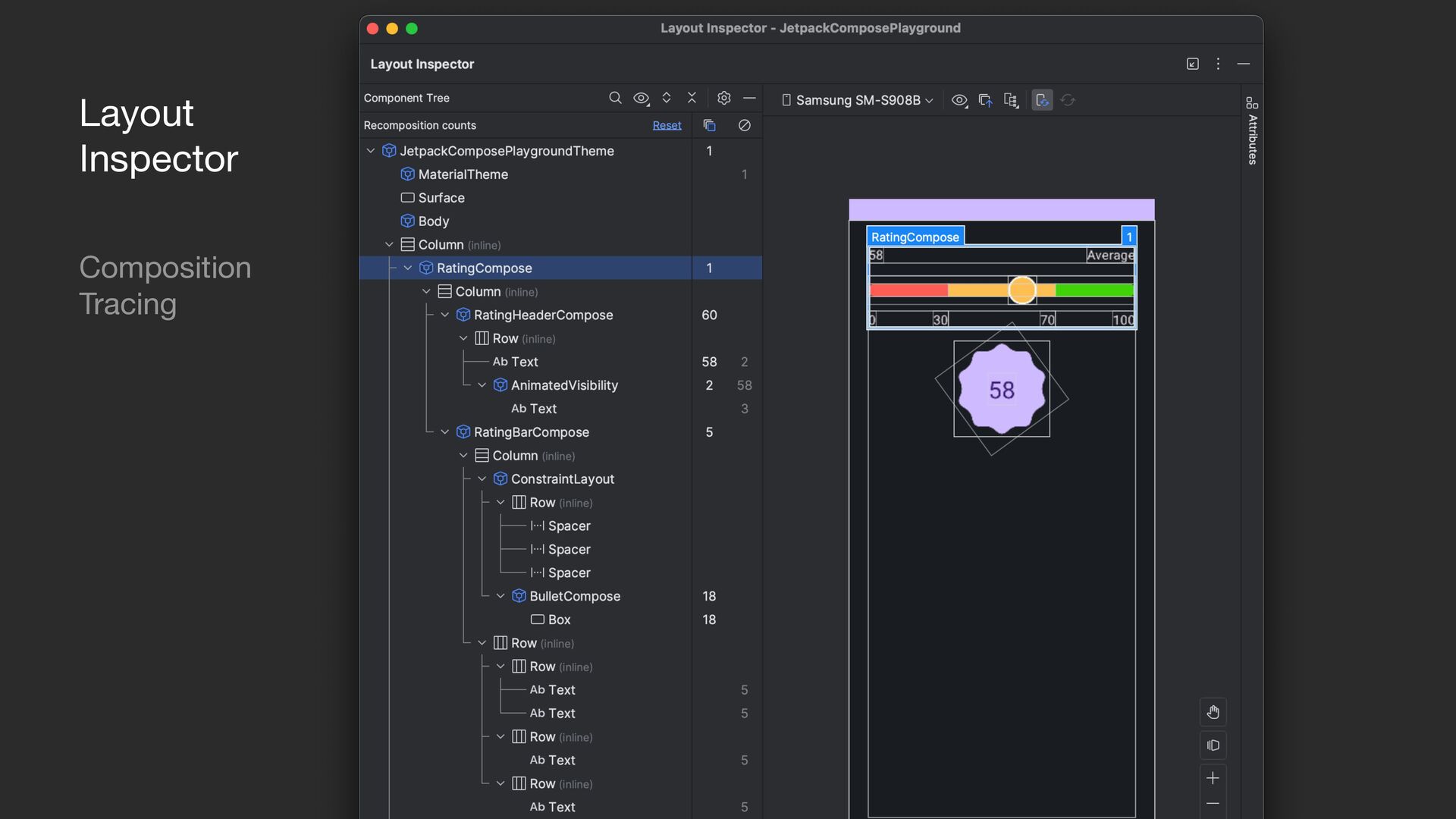Click the vertical three-dot options menu

pos(1218,64)
